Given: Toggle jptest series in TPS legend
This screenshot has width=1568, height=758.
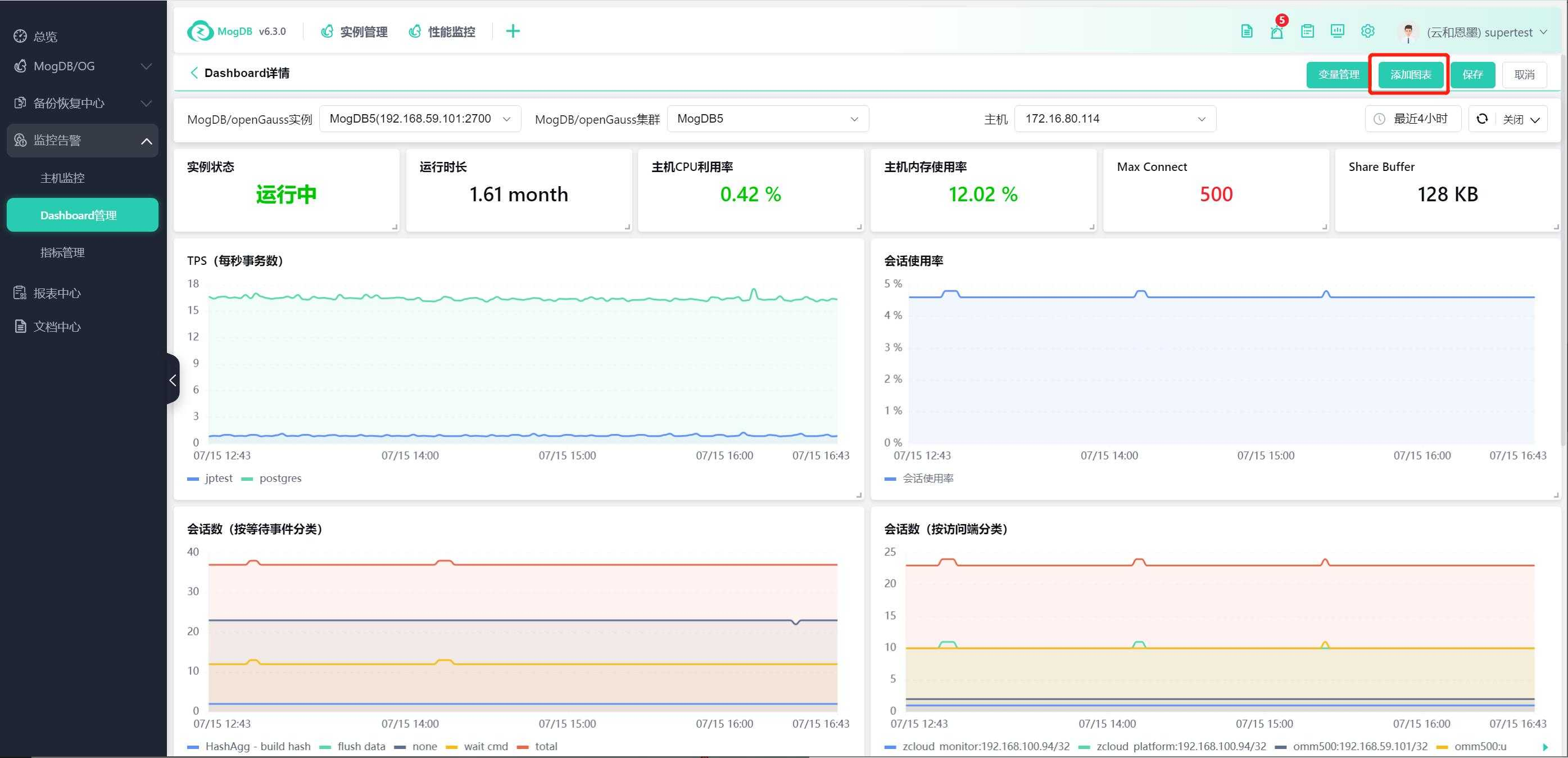Looking at the screenshot, I should tap(210, 479).
